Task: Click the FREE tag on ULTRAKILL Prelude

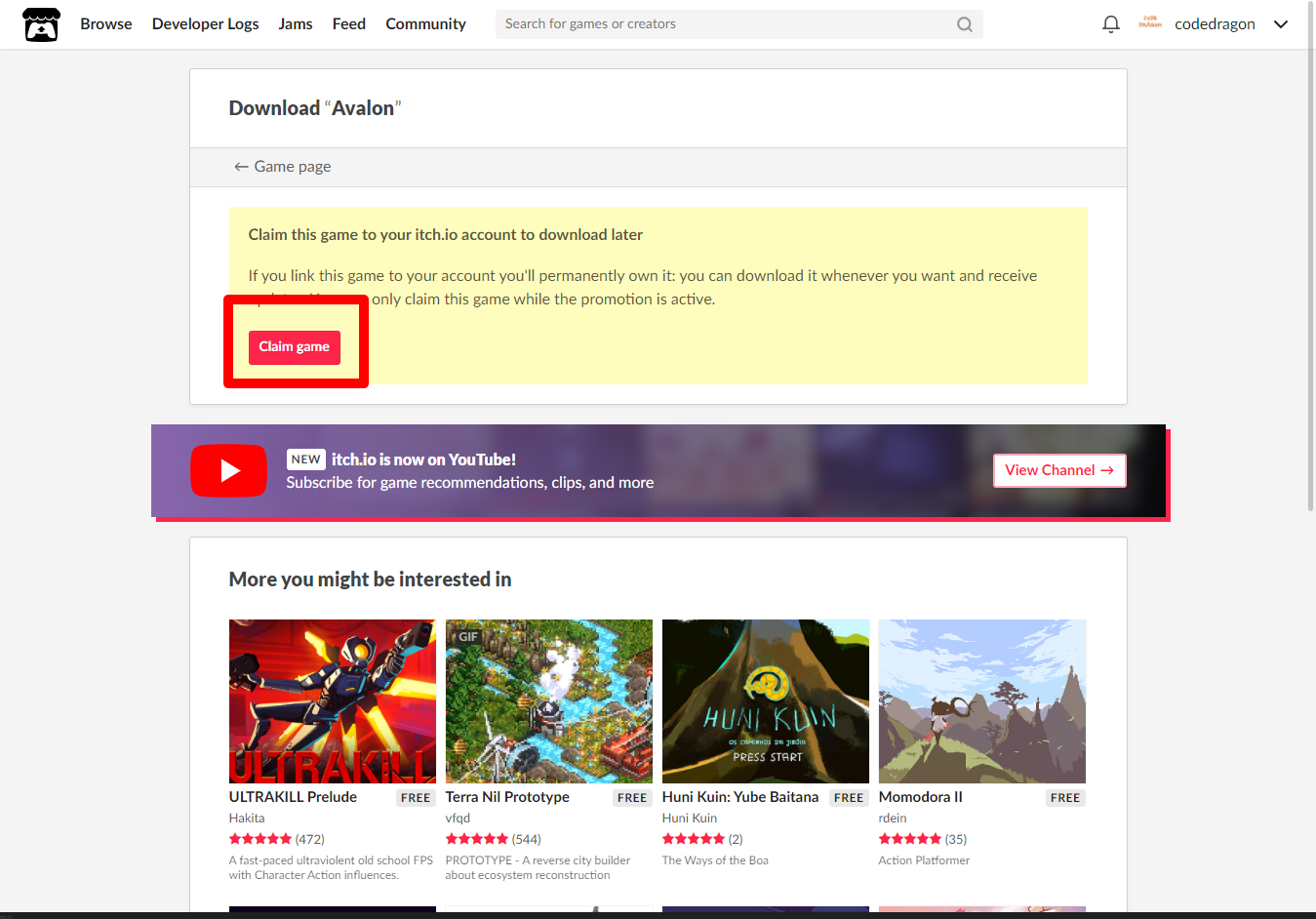Action: coord(416,798)
